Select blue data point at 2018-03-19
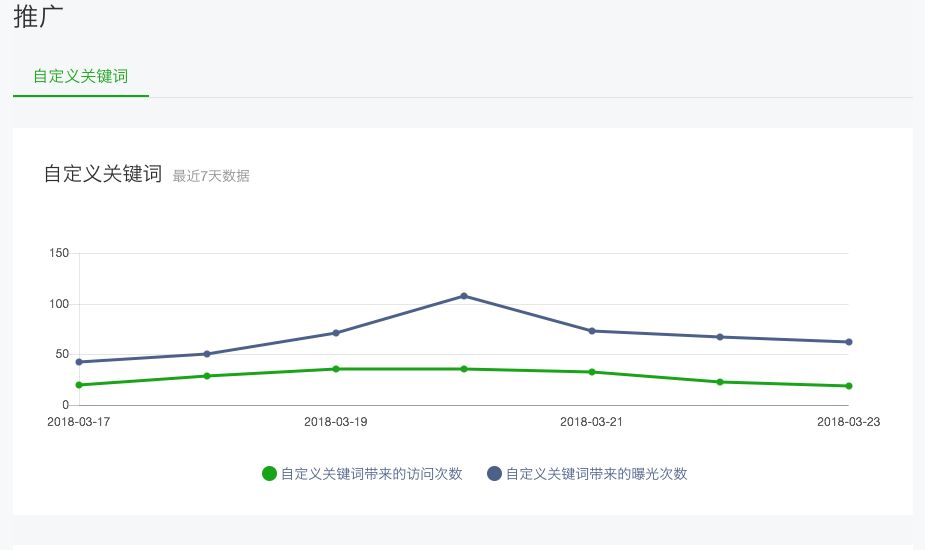Viewport: 925px width, 550px height. point(336,333)
